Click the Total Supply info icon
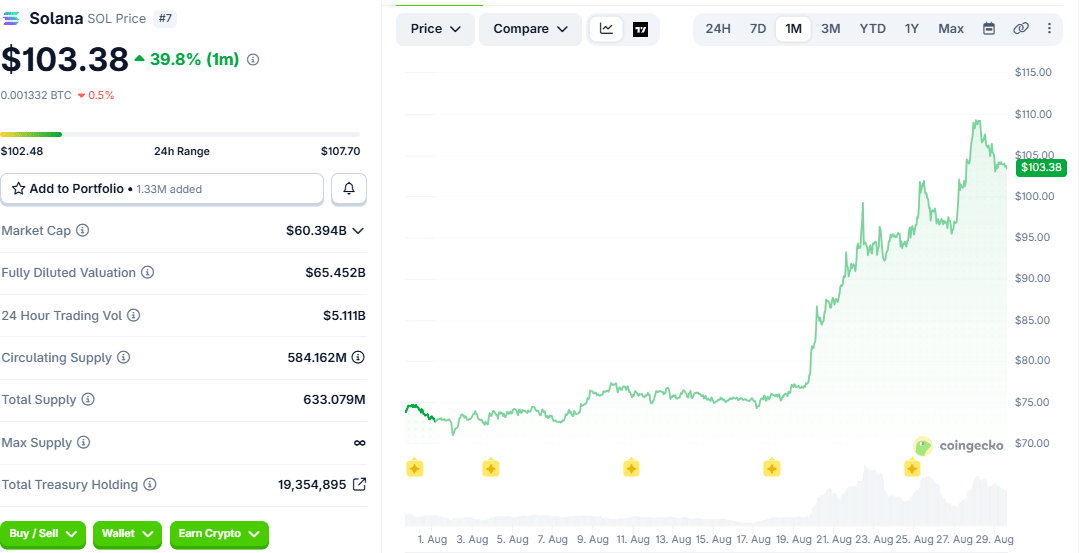1080x553 pixels. [87, 399]
